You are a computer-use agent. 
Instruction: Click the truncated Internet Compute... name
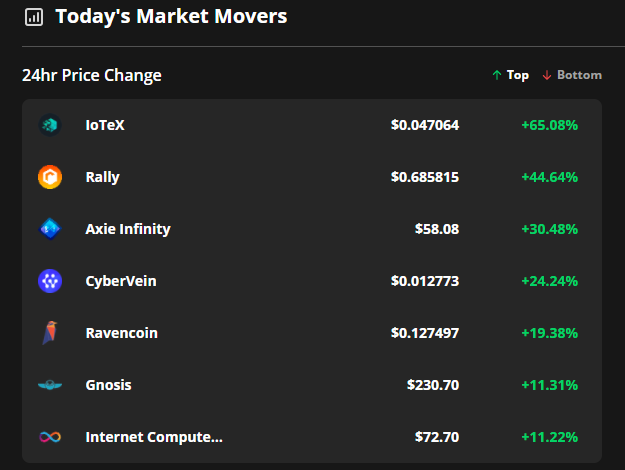pos(154,437)
